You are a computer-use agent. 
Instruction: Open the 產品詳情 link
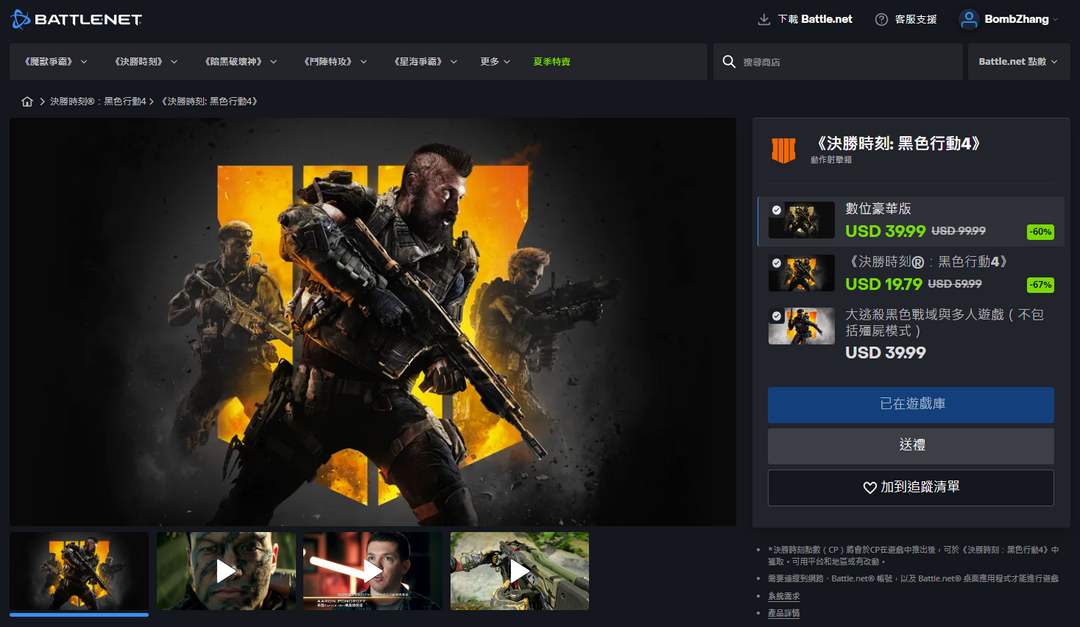(x=783, y=613)
